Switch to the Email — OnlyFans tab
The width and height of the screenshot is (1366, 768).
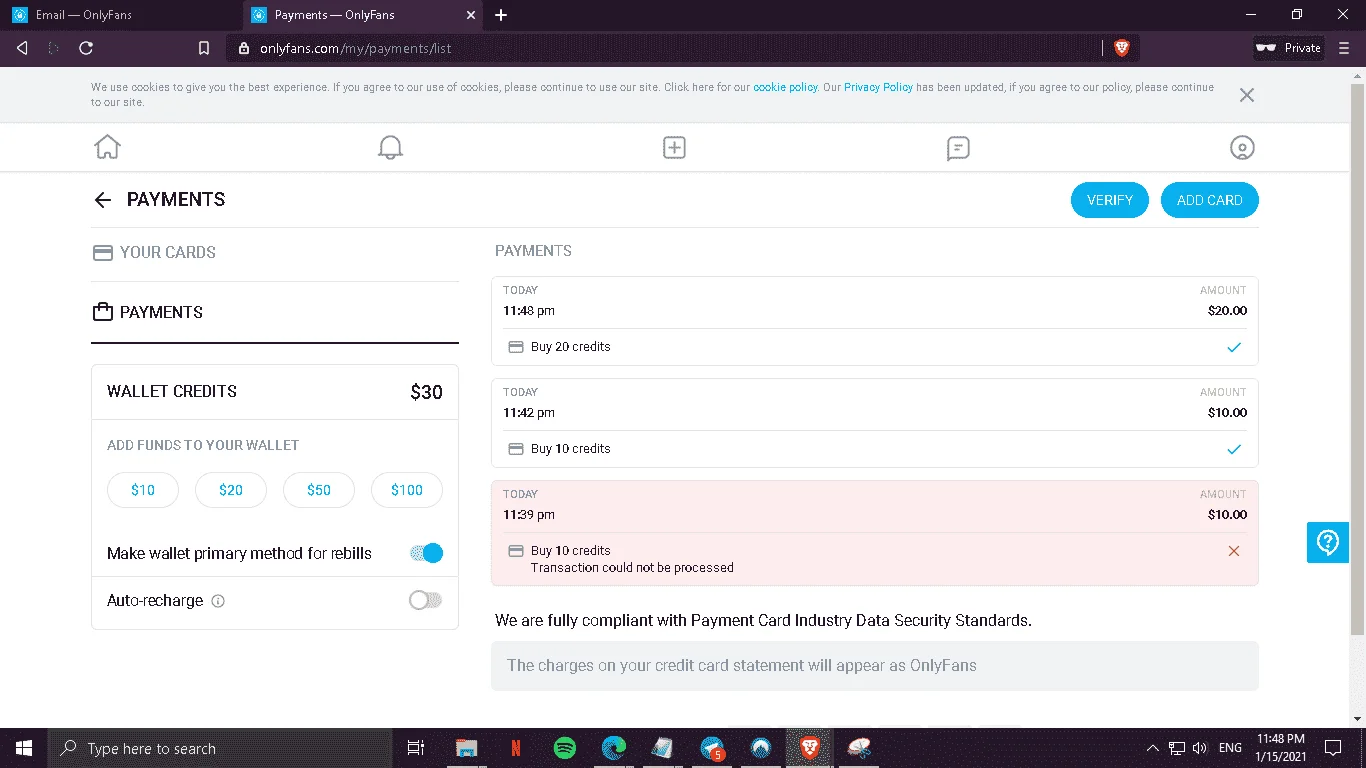pos(121,15)
